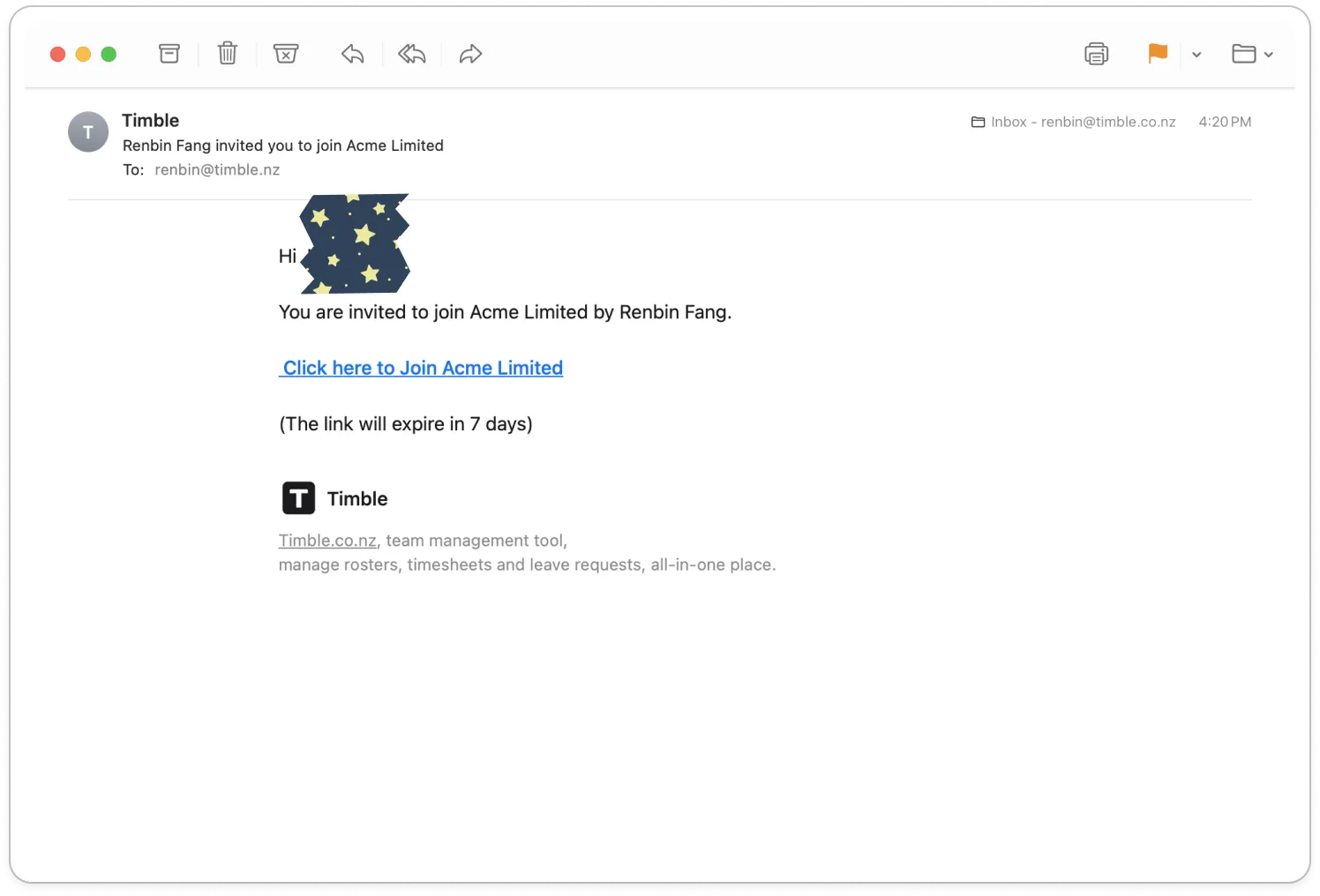Print the email message
The image size is (1320, 896).
pos(1096,54)
